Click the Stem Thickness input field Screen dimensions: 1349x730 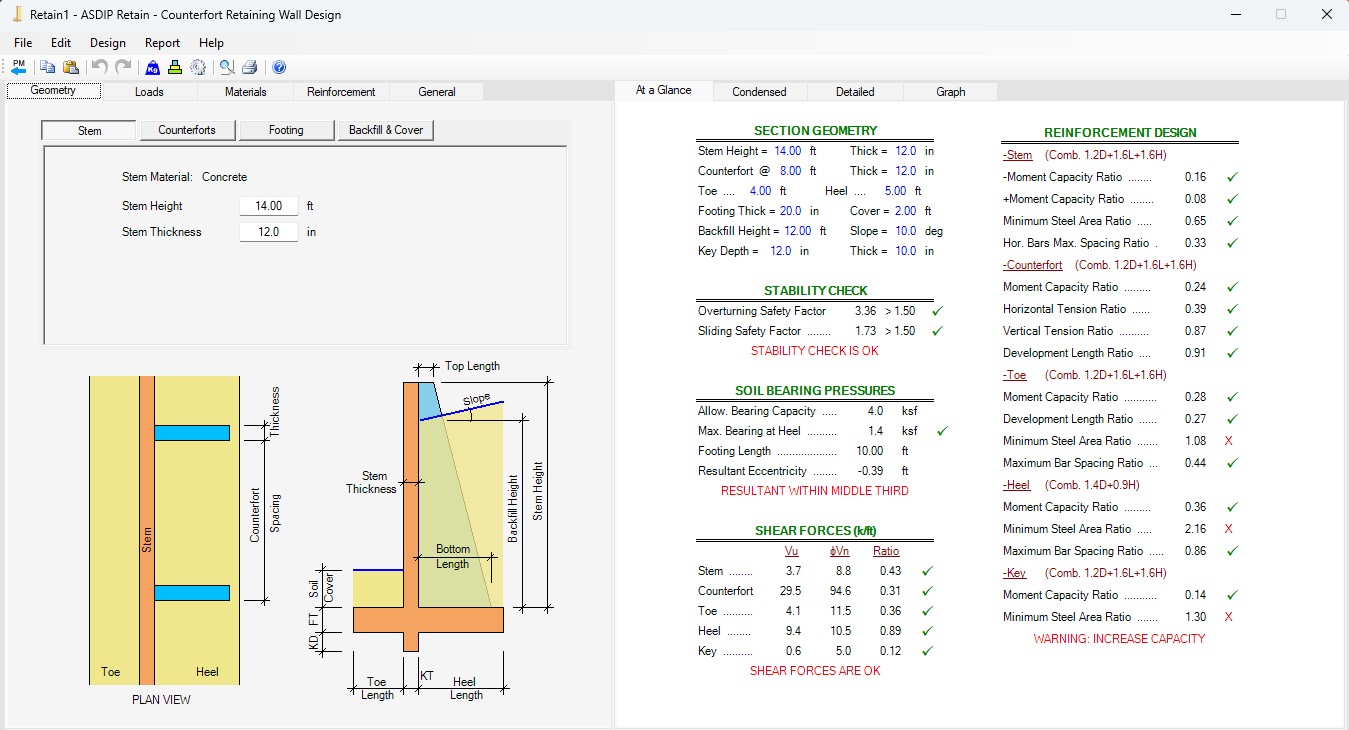pyautogui.click(x=269, y=232)
